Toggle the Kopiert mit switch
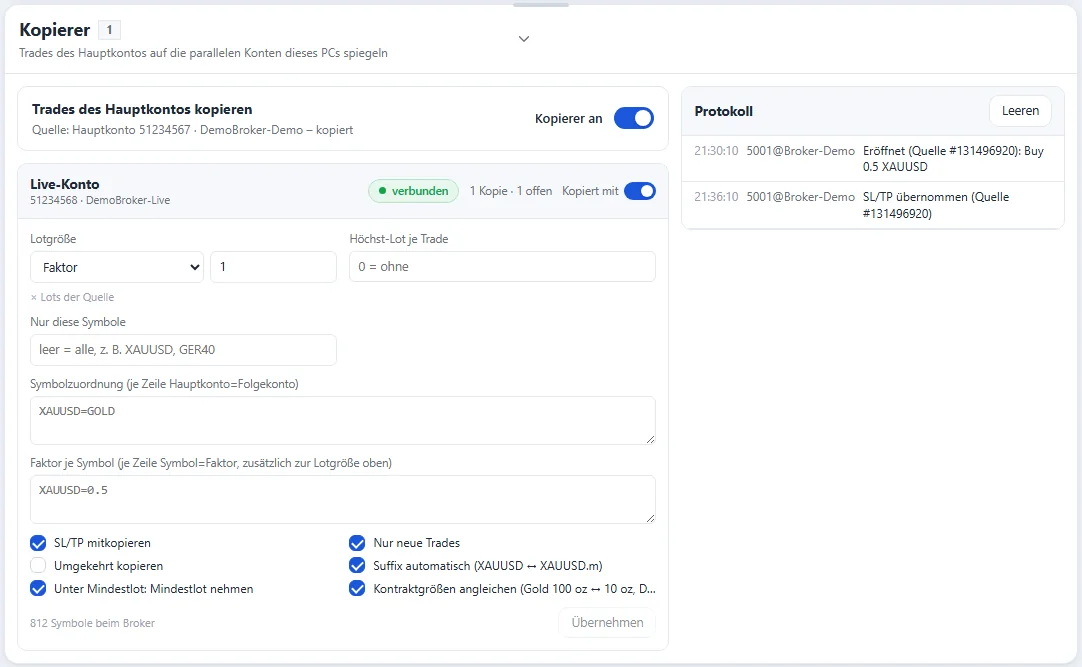 point(640,191)
